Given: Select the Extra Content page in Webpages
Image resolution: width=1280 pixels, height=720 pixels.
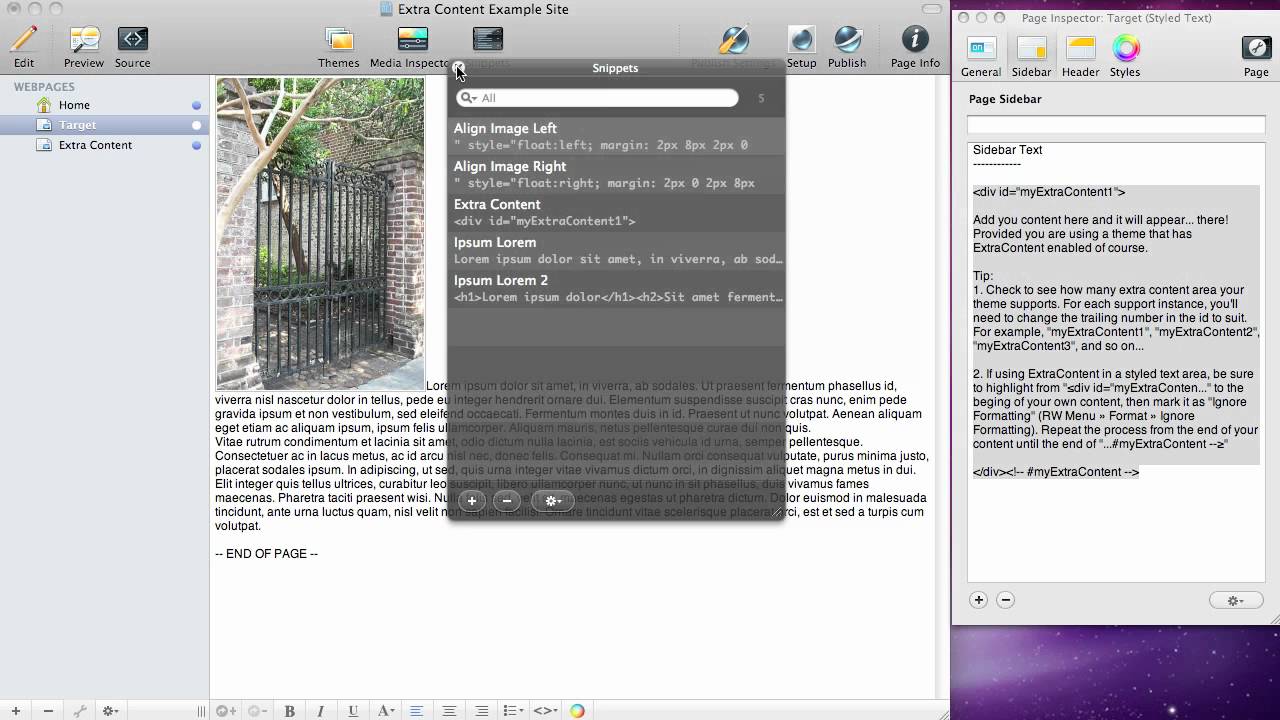Looking at the screenshot, I should click(104, 145).
